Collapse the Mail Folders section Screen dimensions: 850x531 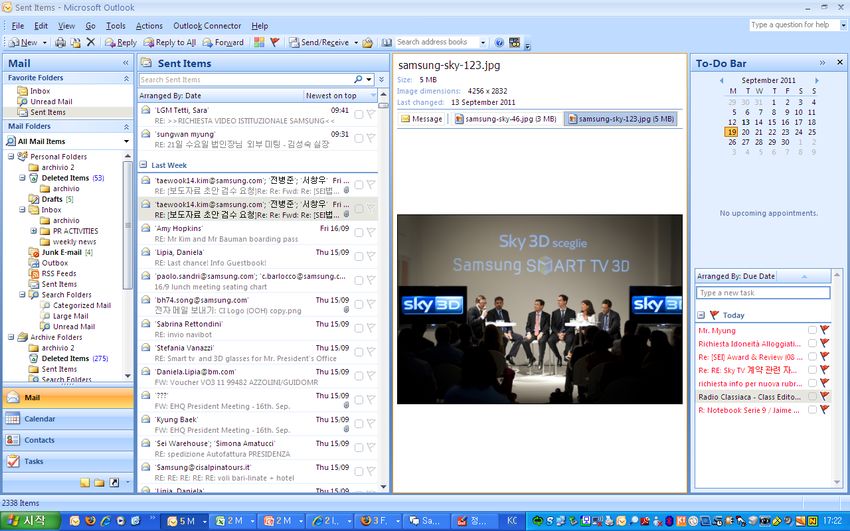pos(126,127)
